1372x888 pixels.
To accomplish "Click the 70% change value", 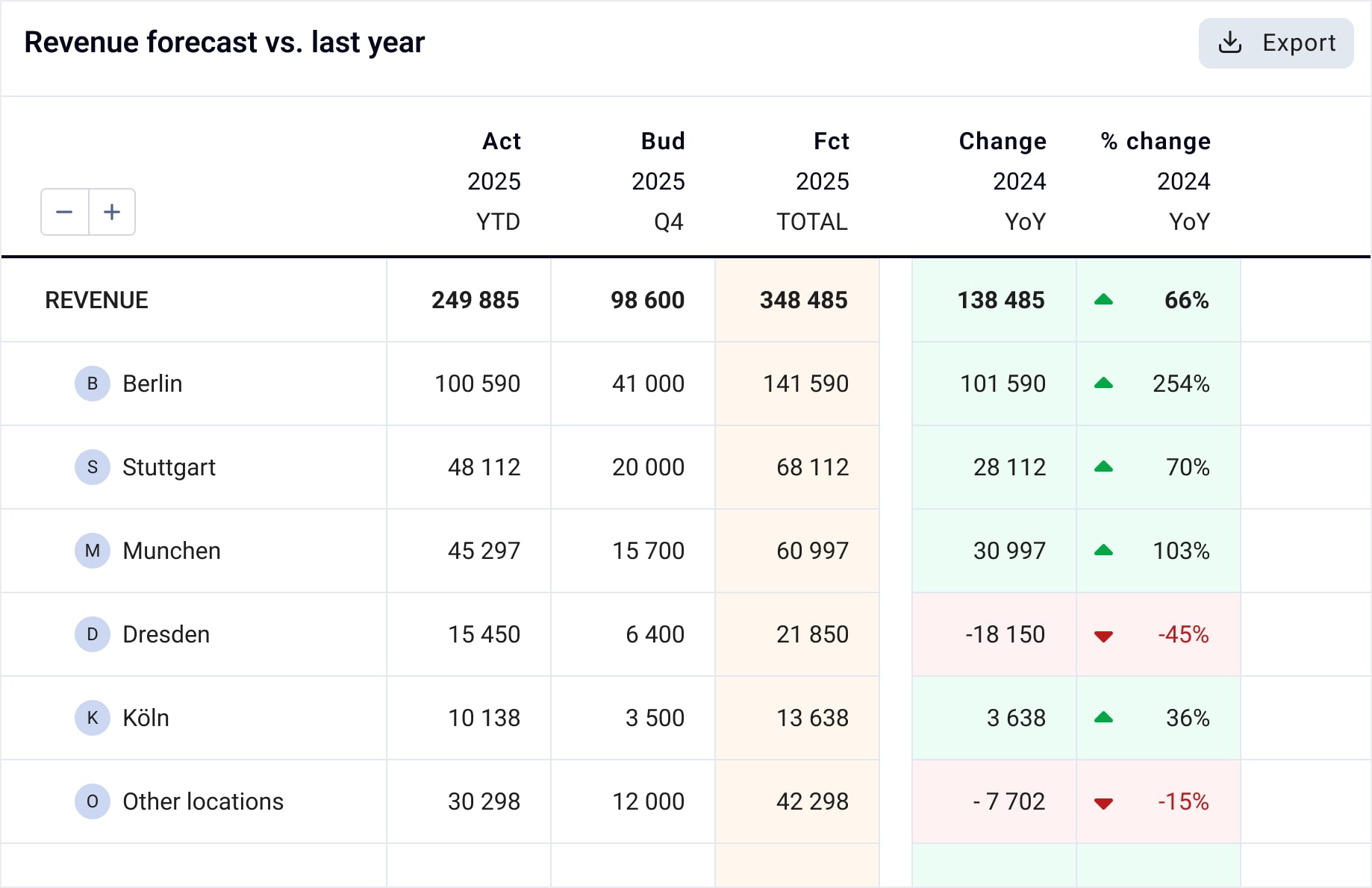I will [1188, 467].
